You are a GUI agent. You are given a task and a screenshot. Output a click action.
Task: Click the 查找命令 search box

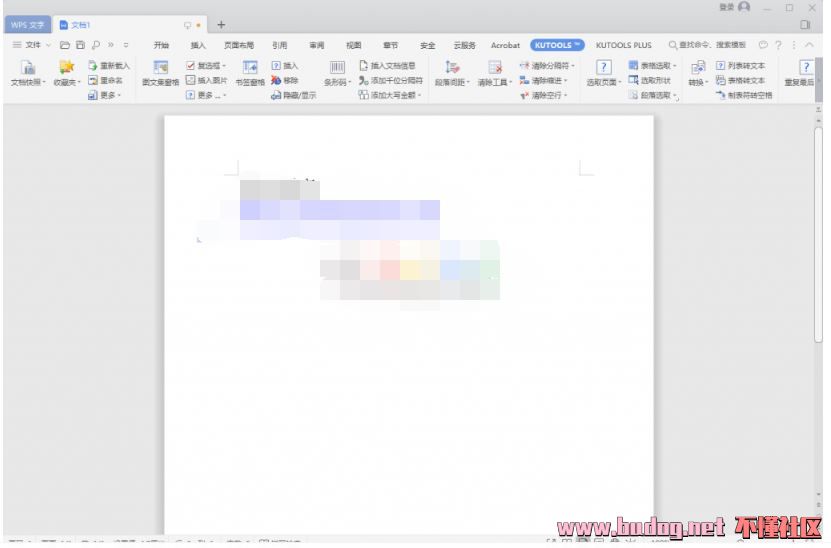tap(707, 45)
